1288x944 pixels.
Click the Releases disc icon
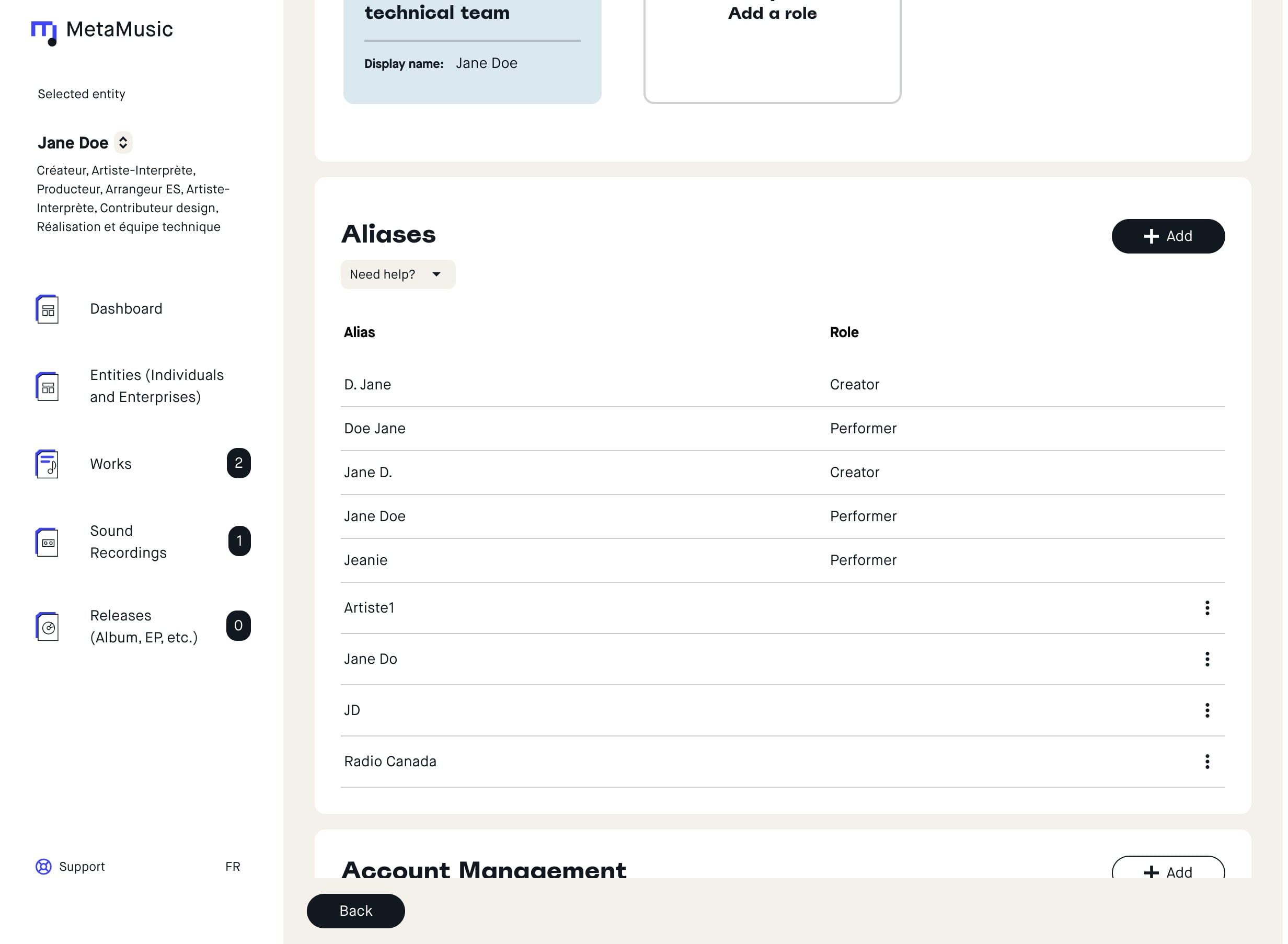[48, 627]
